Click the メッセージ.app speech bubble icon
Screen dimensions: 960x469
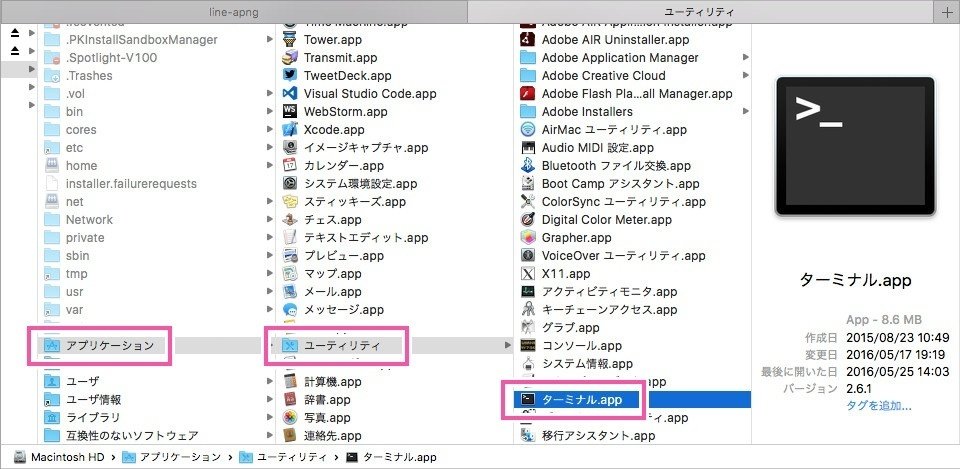290,310
